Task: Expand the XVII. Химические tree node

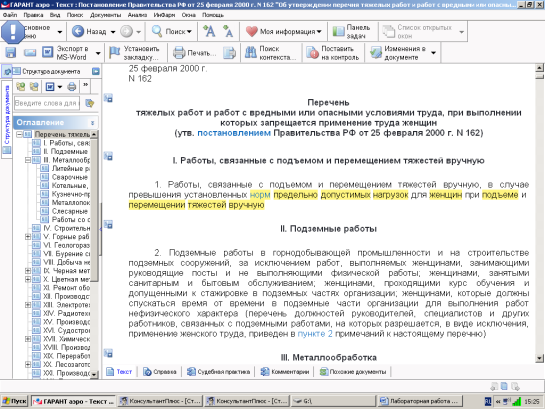Action: [28, 339]
